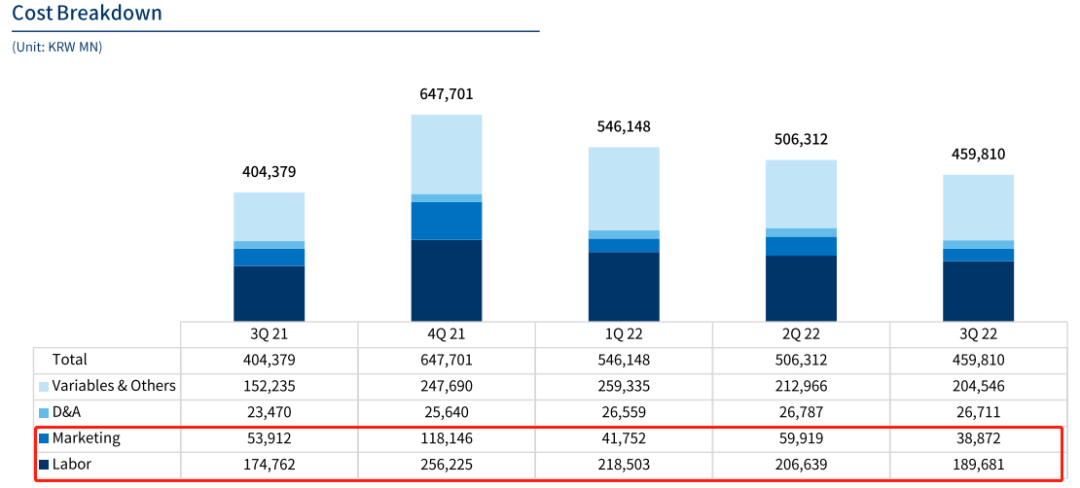Screen dimensions: 1080x488
Task: Click the unit label KRW MN
Action: pos(57,47)
